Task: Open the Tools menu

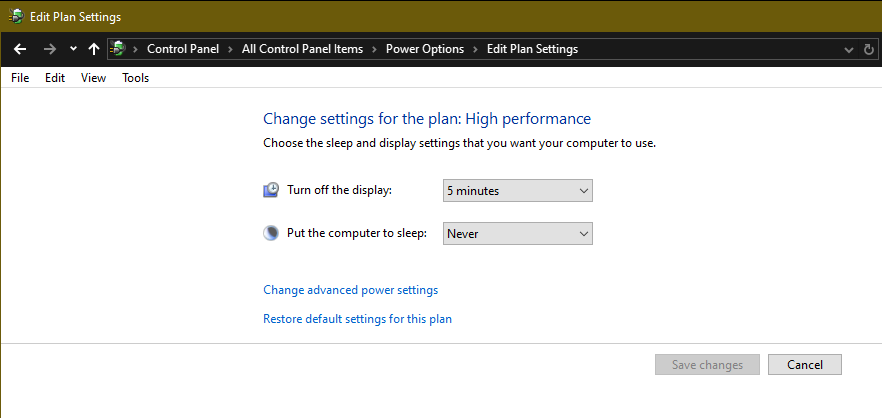Action: pos(135,78)
